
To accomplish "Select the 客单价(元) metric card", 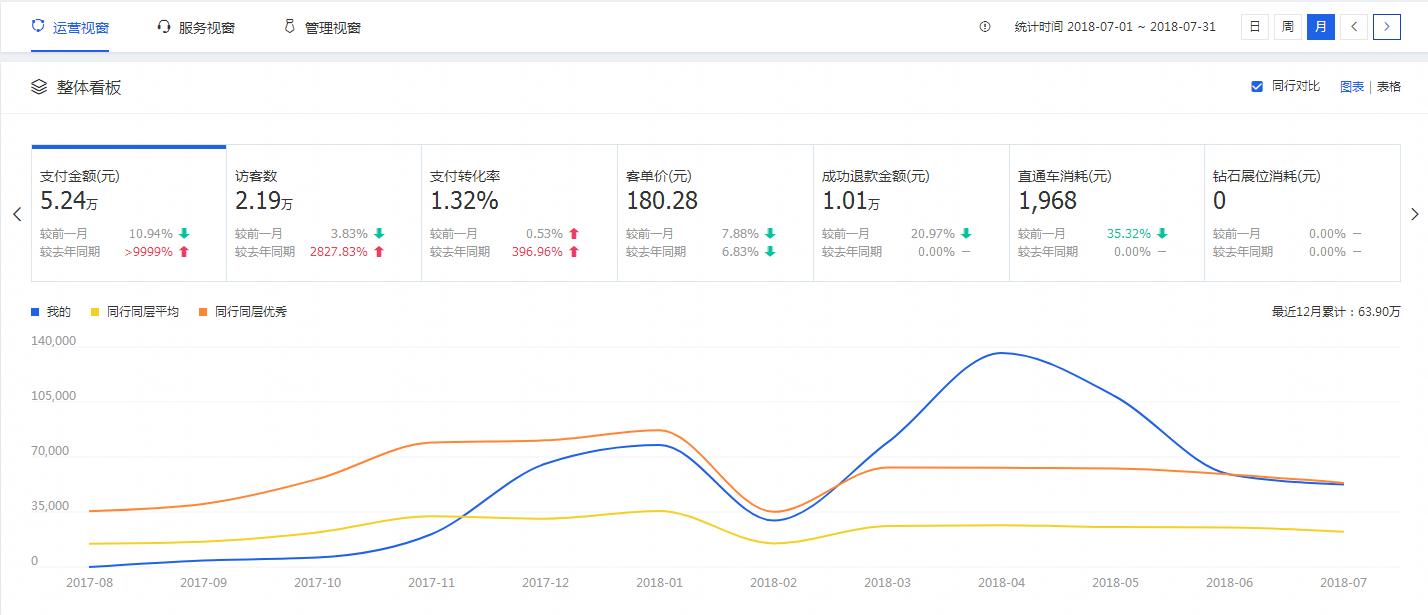I will click(x=714, y=212).
